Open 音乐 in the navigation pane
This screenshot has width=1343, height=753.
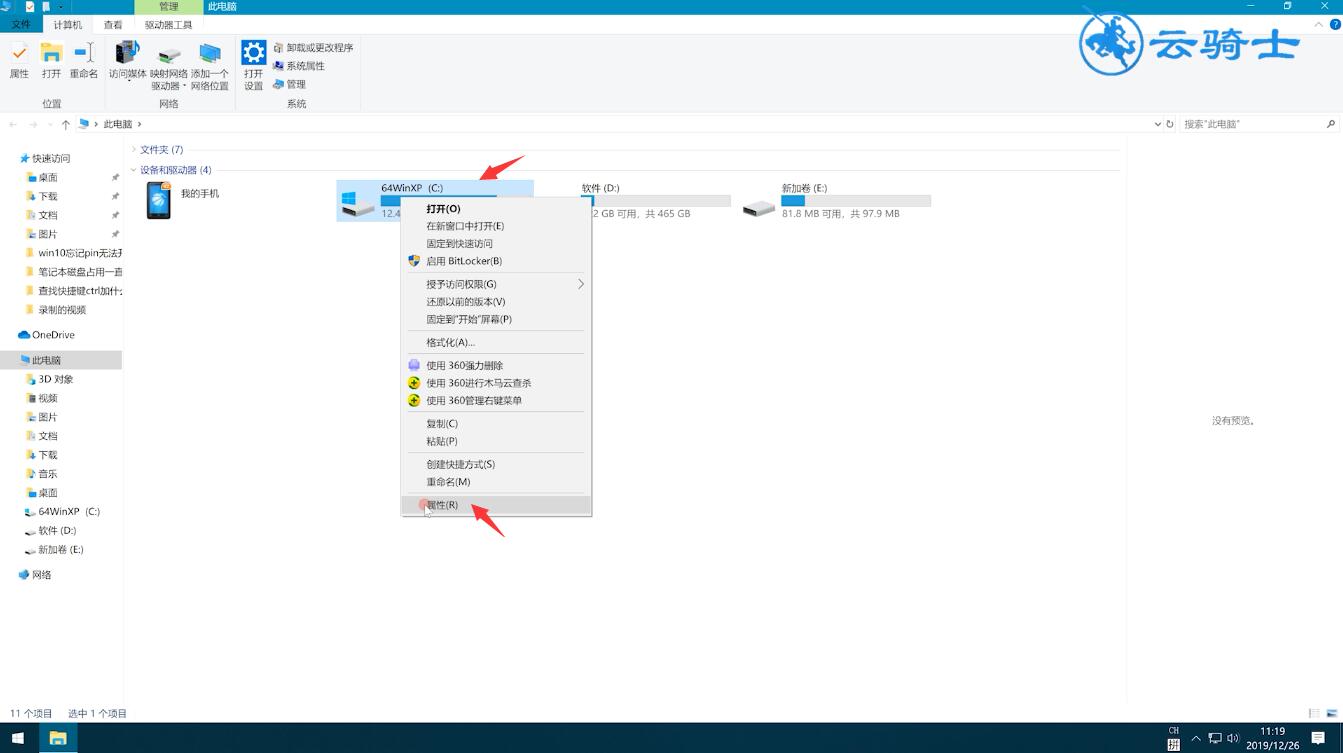coord(48,474)
